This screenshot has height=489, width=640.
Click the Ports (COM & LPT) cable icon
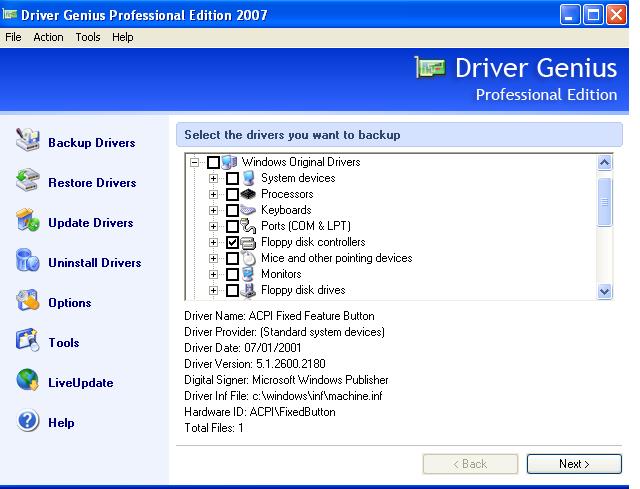(x=248, y=226)
